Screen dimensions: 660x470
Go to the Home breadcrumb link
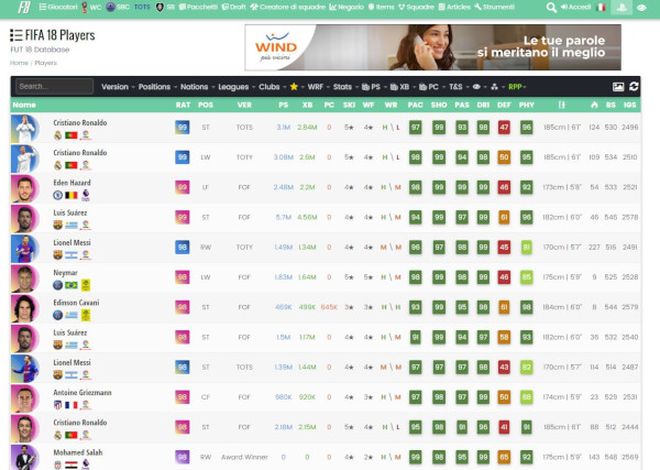pyautogui.click(x=19, y=63)
